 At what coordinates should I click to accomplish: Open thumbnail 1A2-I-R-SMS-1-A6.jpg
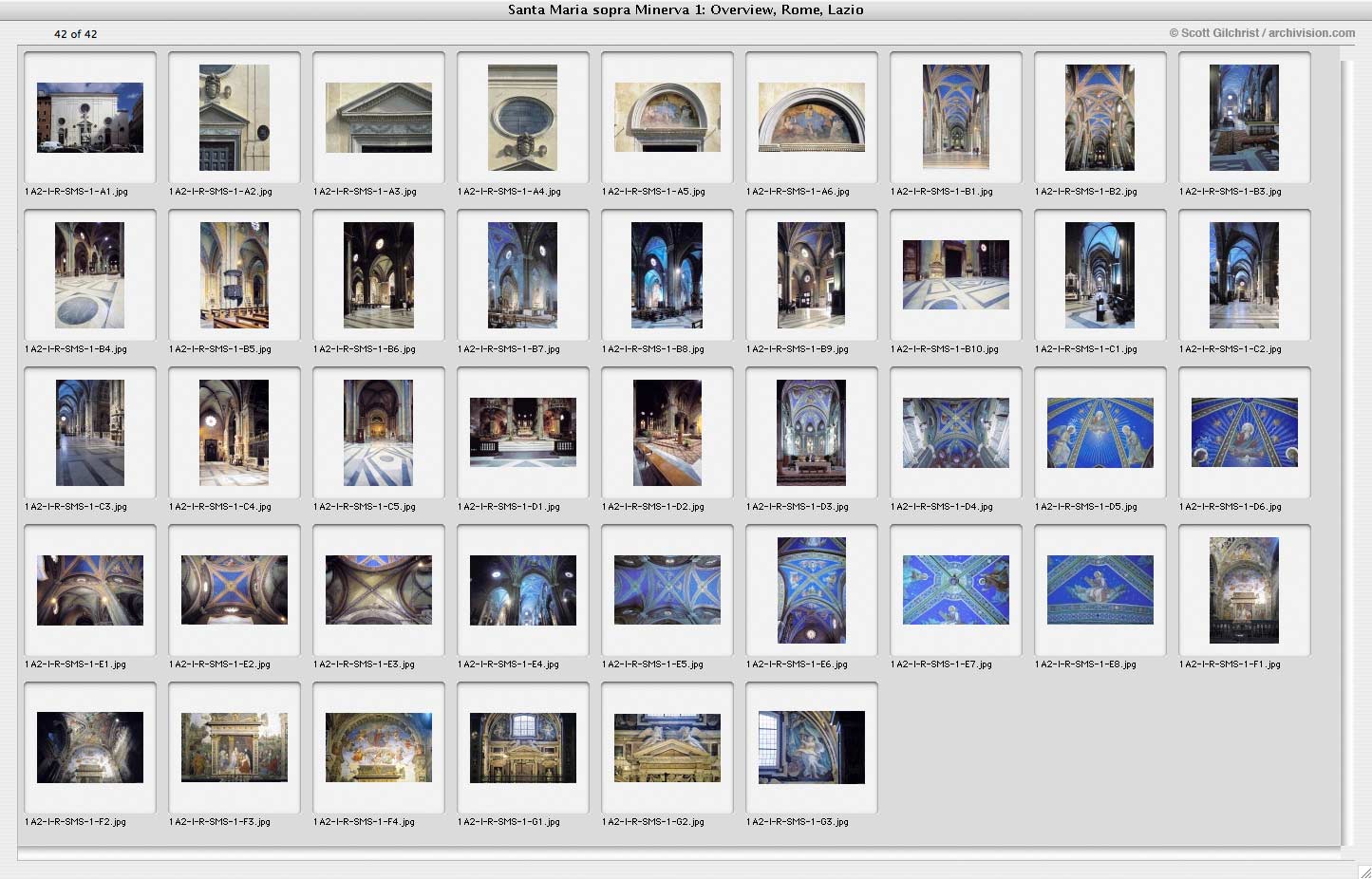812,118
